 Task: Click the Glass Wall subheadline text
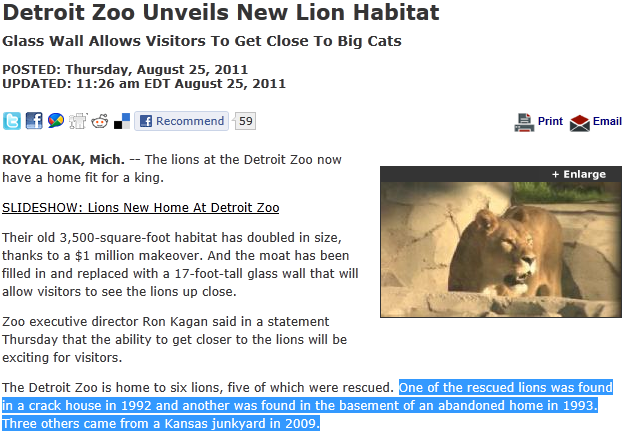(202, 41)
